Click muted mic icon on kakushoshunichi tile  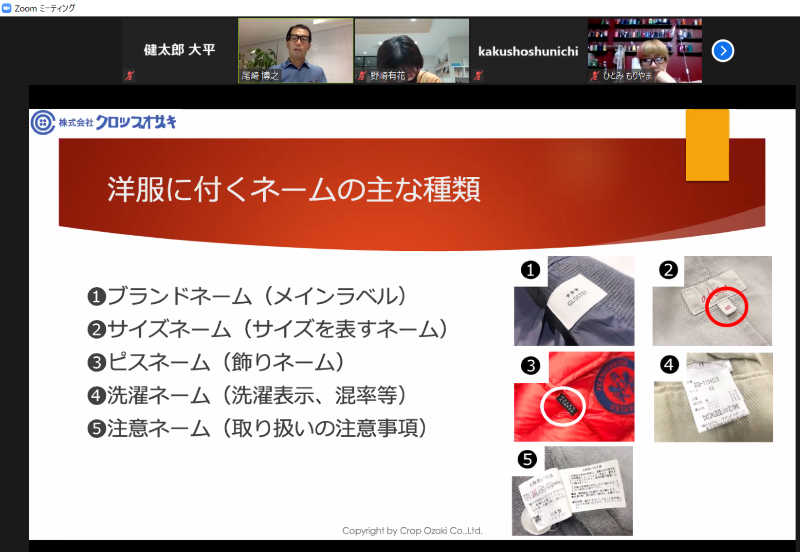click(477, 75)
